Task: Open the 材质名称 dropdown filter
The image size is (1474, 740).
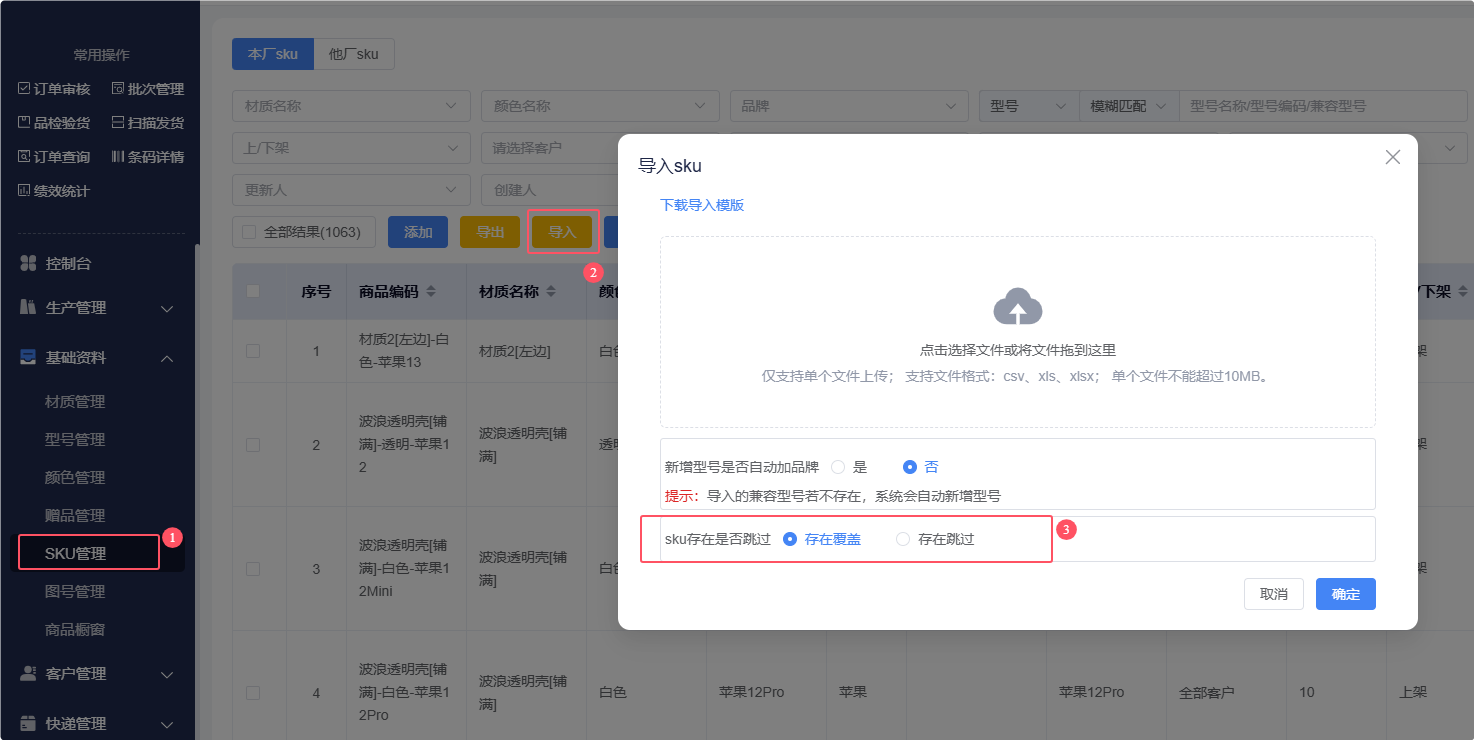Action: click(351, 106)
